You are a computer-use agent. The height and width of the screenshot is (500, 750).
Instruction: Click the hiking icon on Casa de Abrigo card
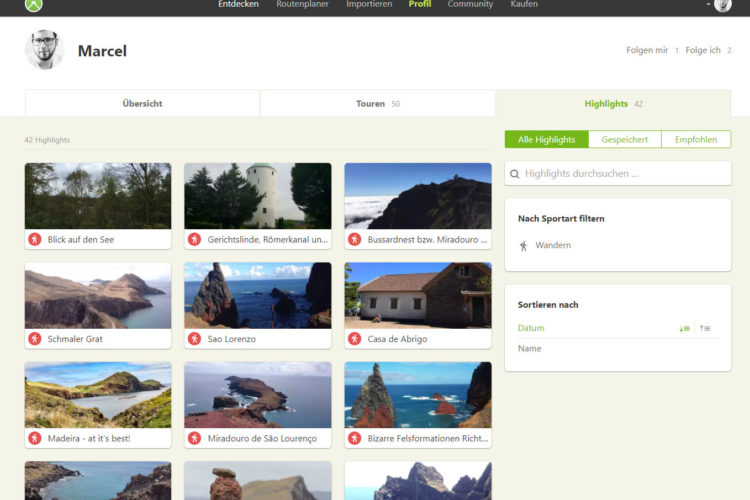pos(354,339)
